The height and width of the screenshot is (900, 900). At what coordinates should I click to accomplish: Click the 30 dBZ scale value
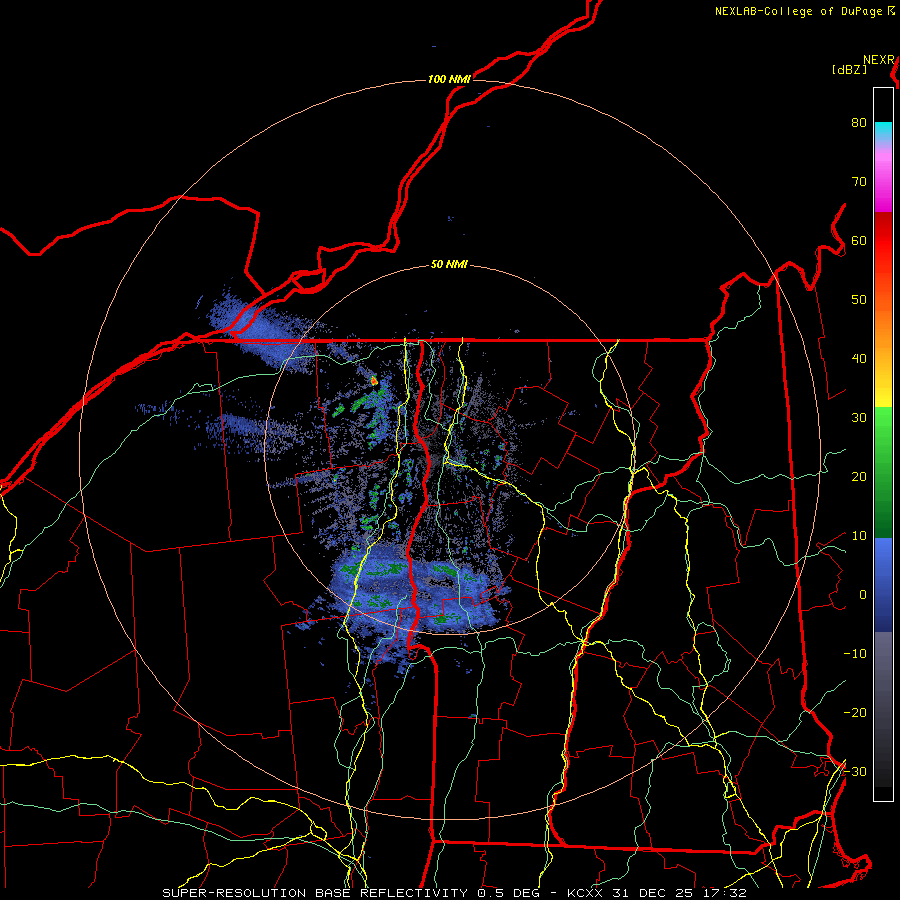(859, 418)
